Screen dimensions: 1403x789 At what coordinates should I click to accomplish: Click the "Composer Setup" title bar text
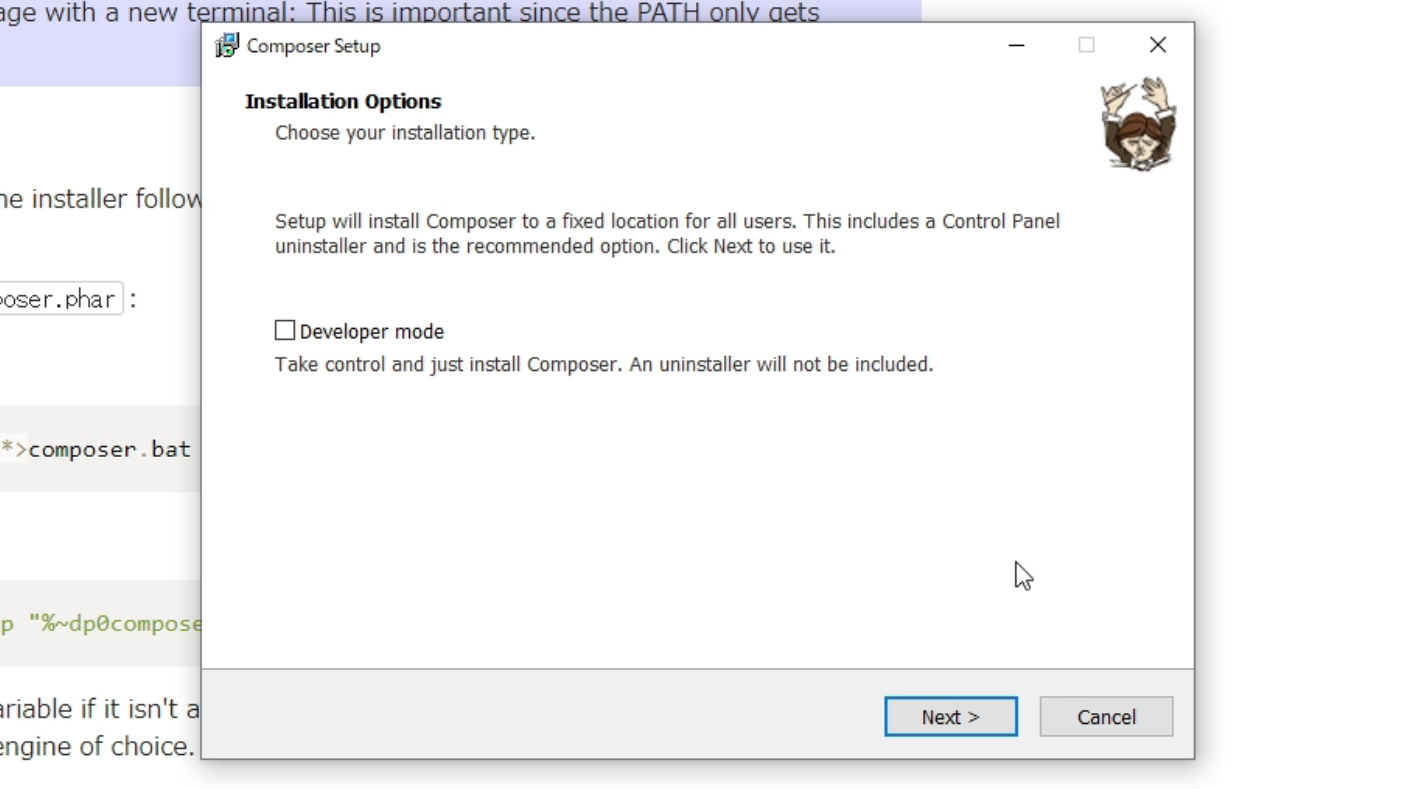(x=313, y=46)
